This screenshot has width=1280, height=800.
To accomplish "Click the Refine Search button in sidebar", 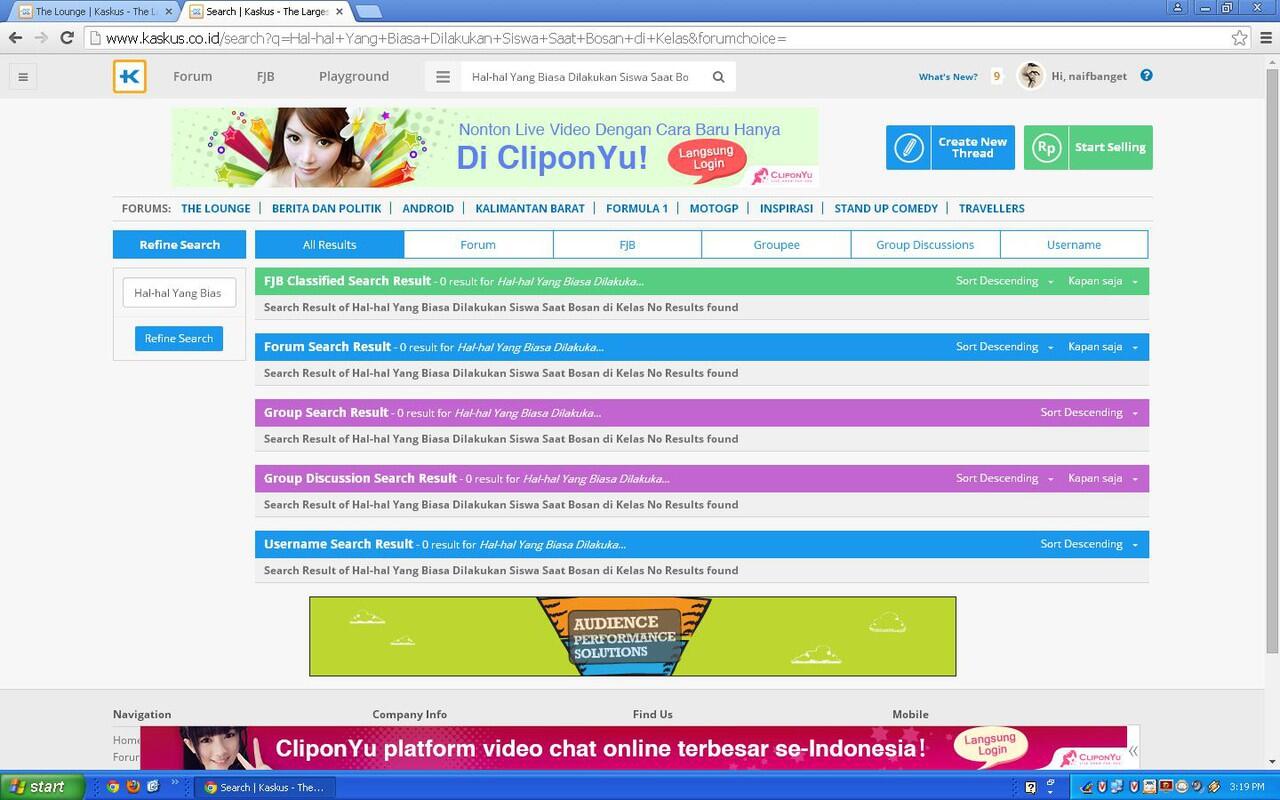I will pos(179,339).
